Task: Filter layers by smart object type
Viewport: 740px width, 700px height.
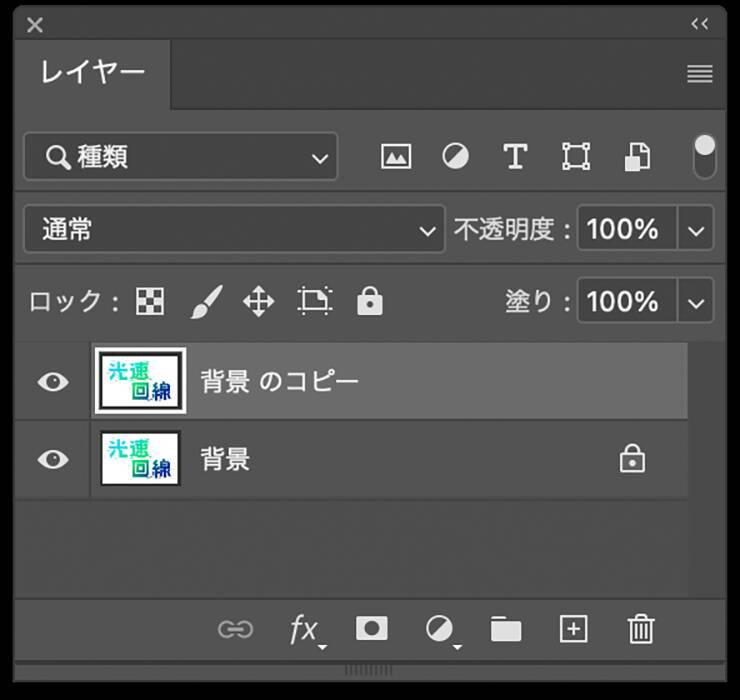Action: 637,157
